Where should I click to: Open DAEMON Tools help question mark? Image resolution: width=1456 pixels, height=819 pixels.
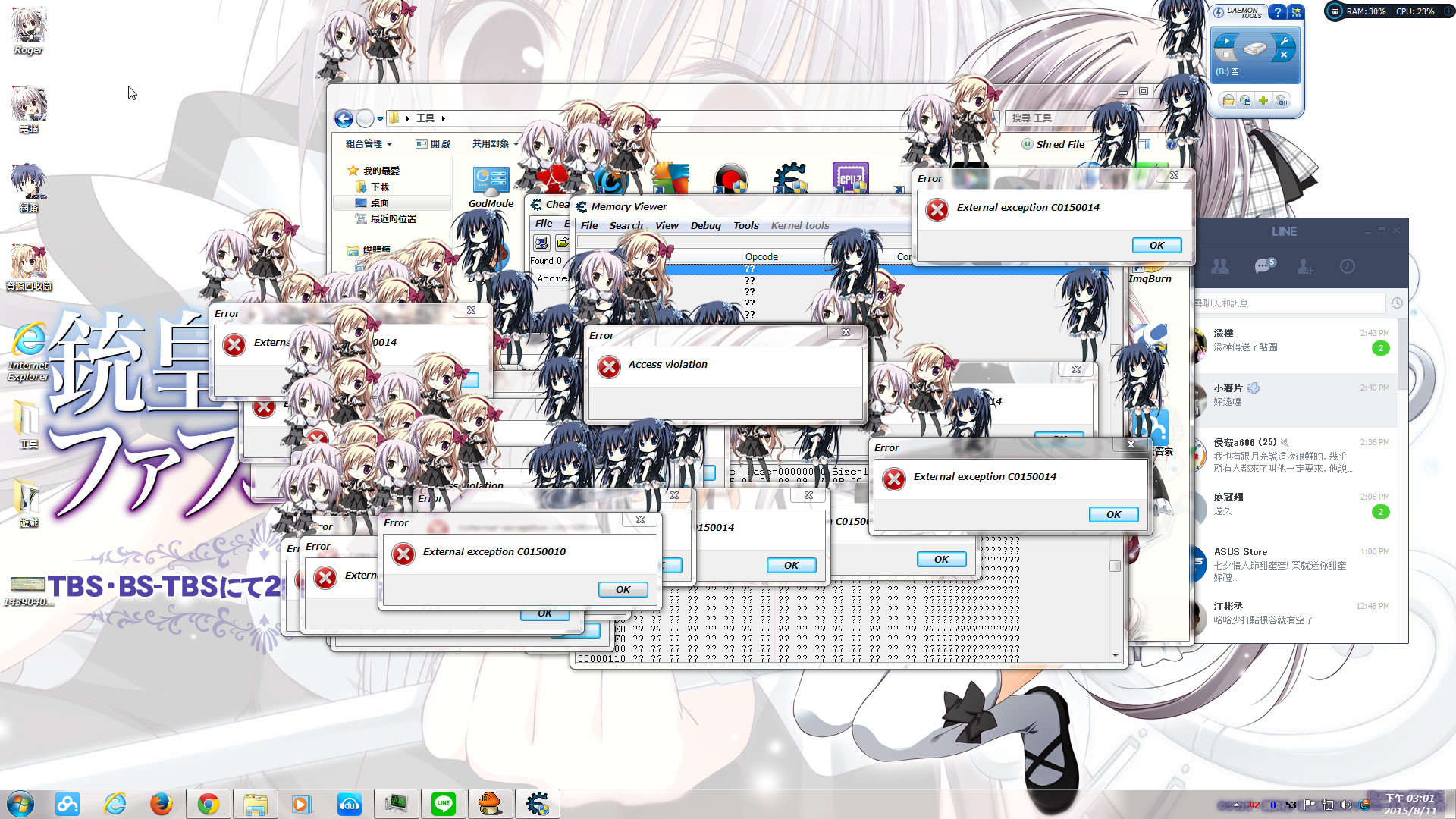click(1277, 12)
